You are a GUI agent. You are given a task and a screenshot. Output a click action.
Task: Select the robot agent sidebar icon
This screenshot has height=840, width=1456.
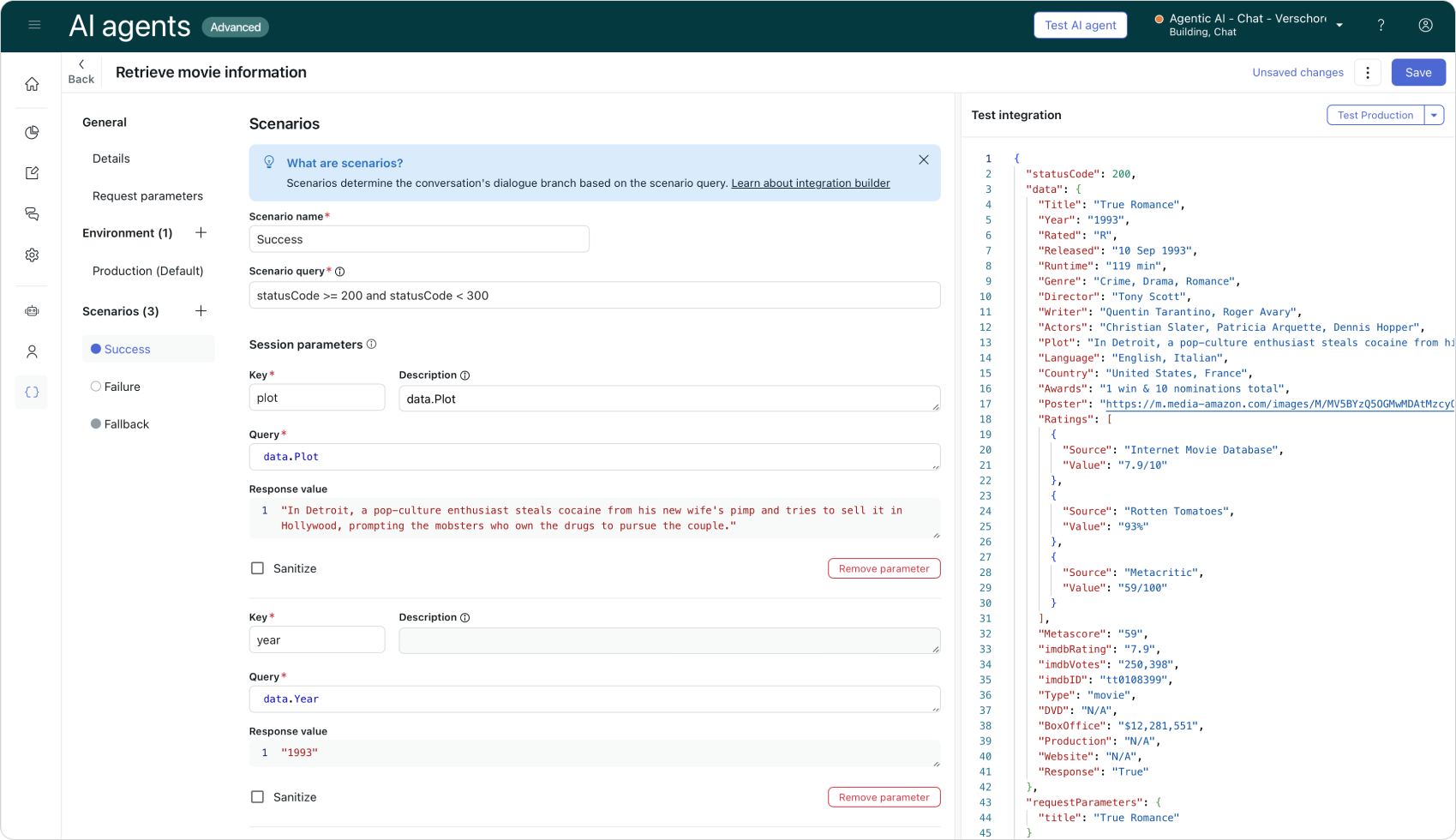coord(32,311)
